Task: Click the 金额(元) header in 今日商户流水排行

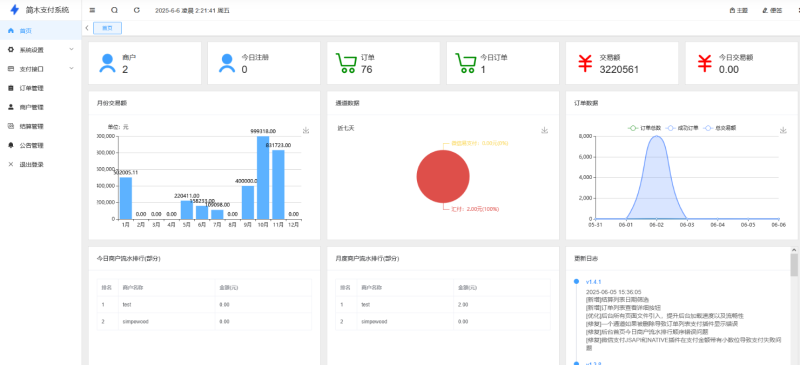Action: (228, 288)
